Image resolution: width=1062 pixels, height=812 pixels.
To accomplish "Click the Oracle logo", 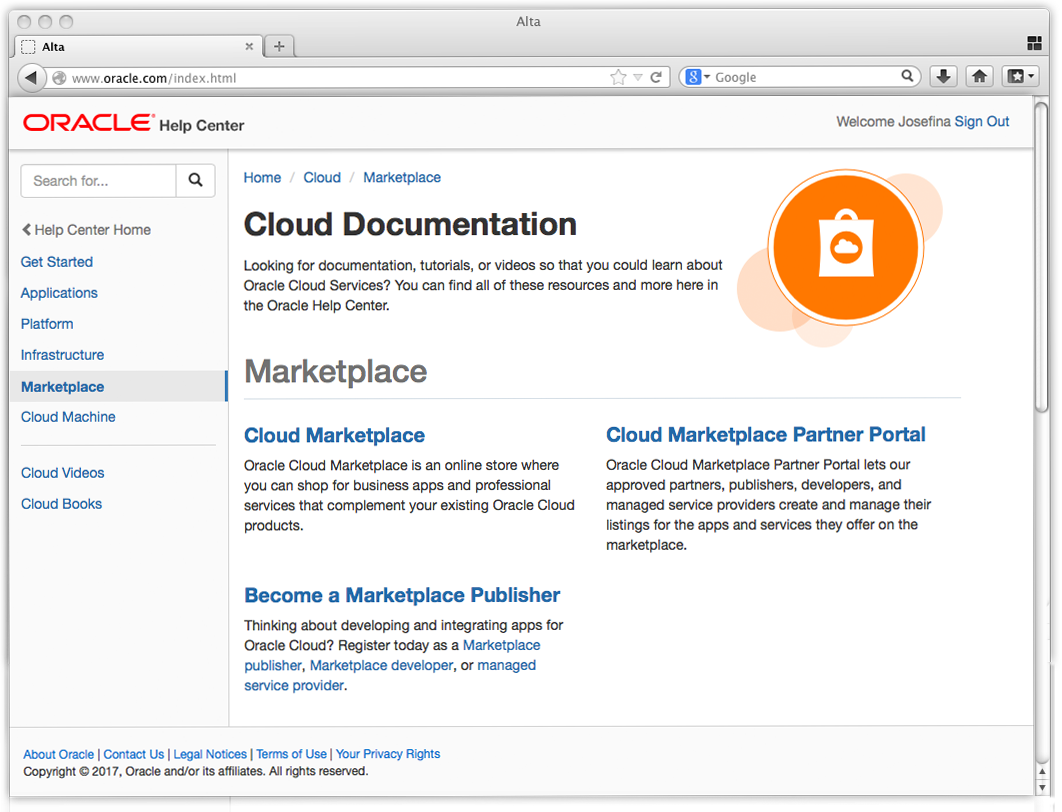I will coord(88,123).
